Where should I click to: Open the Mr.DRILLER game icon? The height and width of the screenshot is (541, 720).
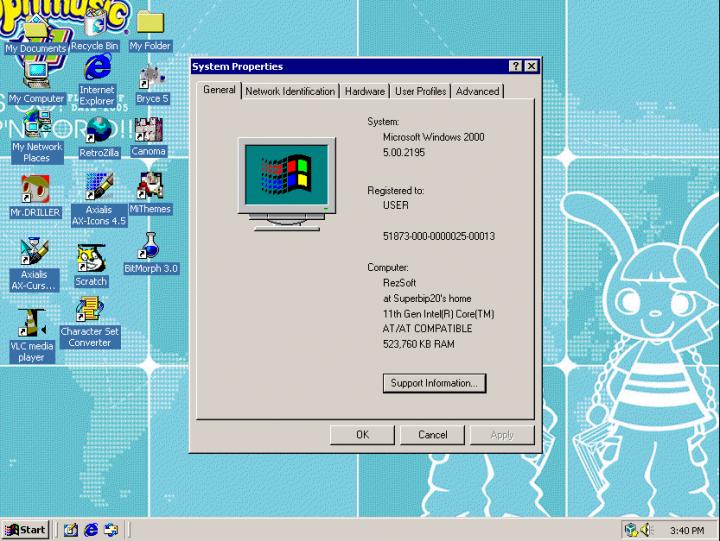(35, 190)
